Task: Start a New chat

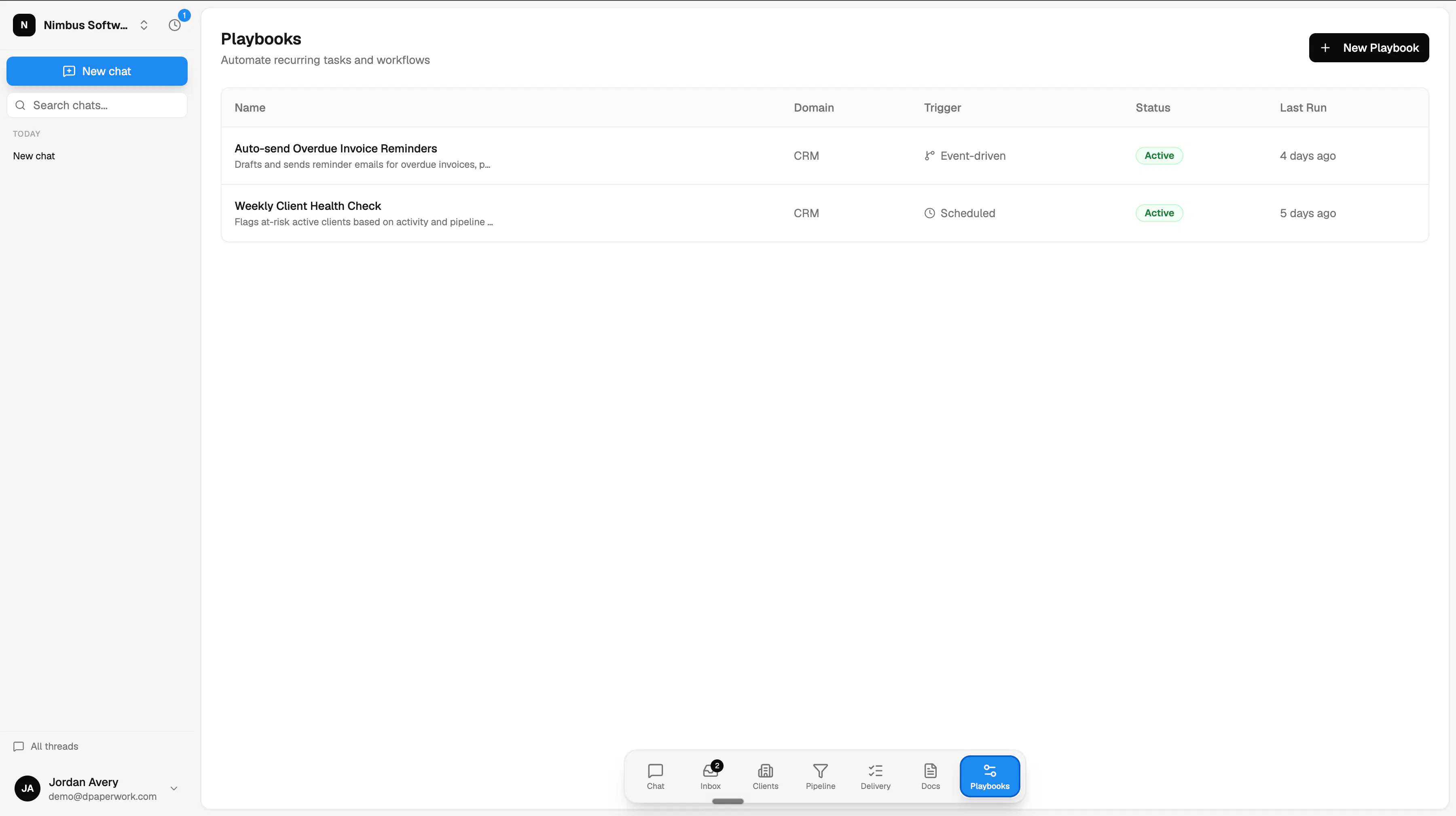Action: (x=97, y=71)
